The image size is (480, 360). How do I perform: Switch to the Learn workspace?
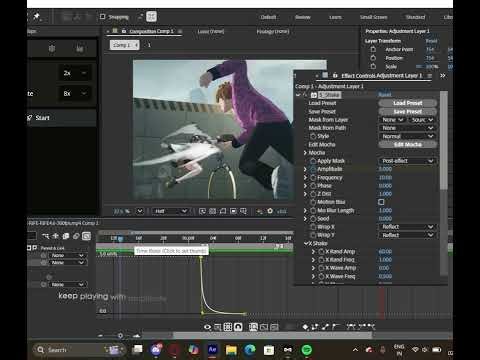tap(335, 17)
